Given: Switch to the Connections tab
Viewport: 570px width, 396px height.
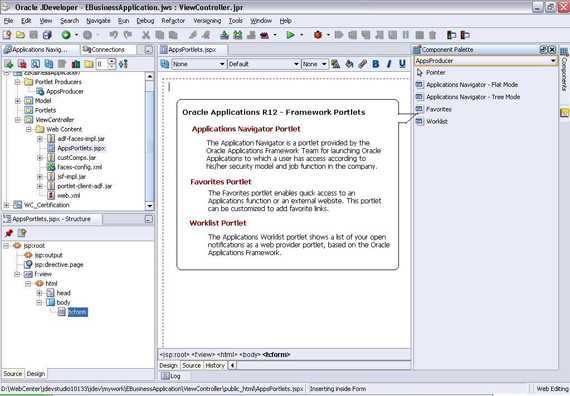Looking at the screenshot, I should pyautogui.click(x=108, y=49).
